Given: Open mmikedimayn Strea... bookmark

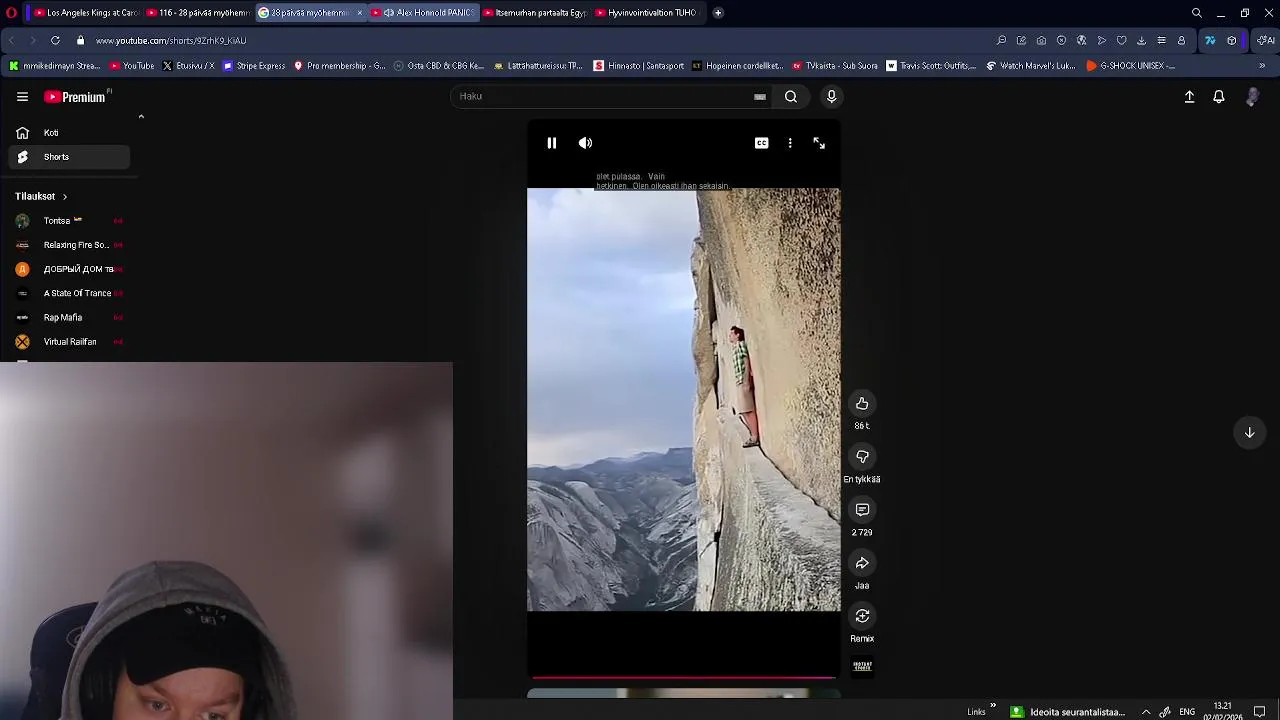Looking at the screenshot, I should [x=55, y=66].
